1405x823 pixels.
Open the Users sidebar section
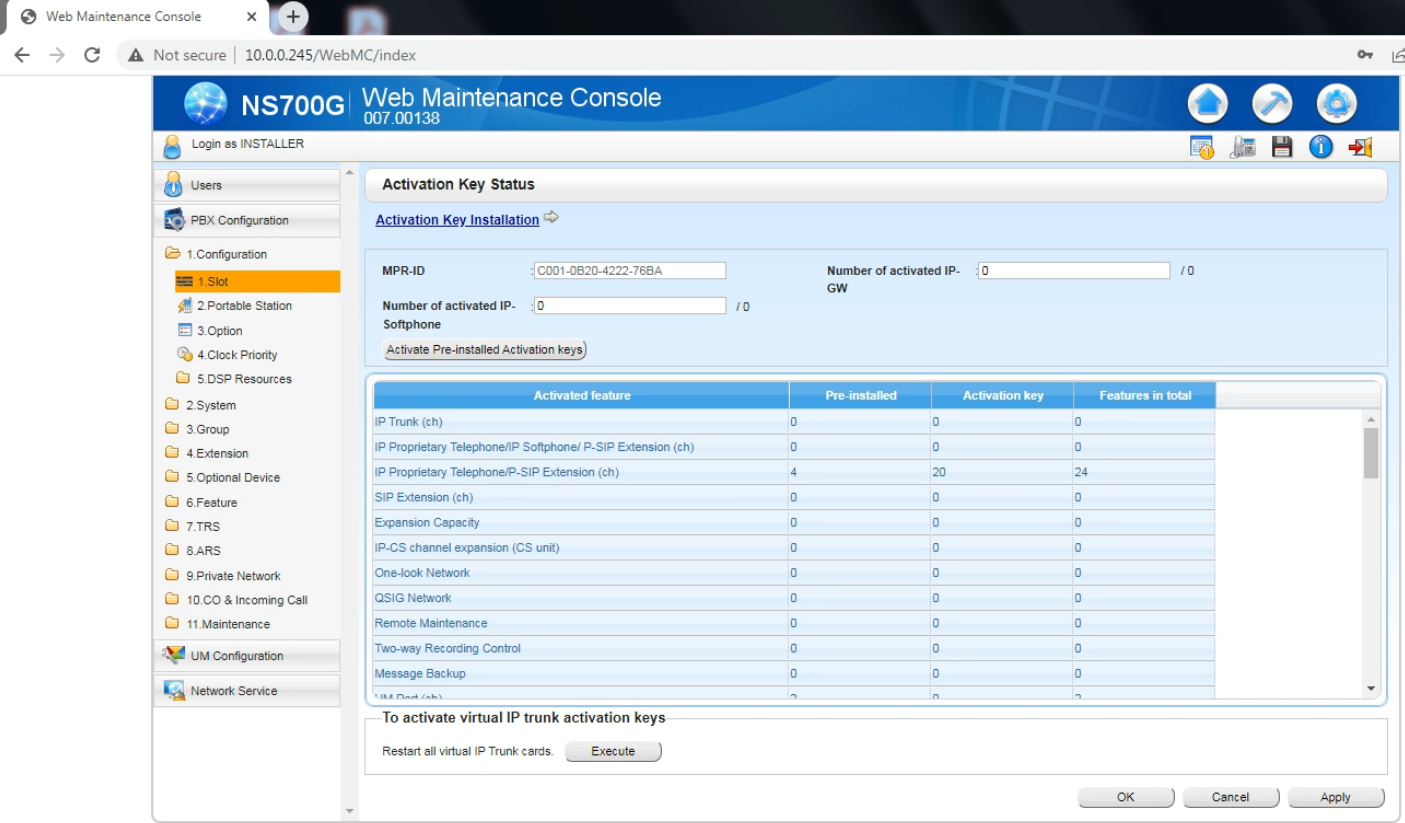point(247,185)
